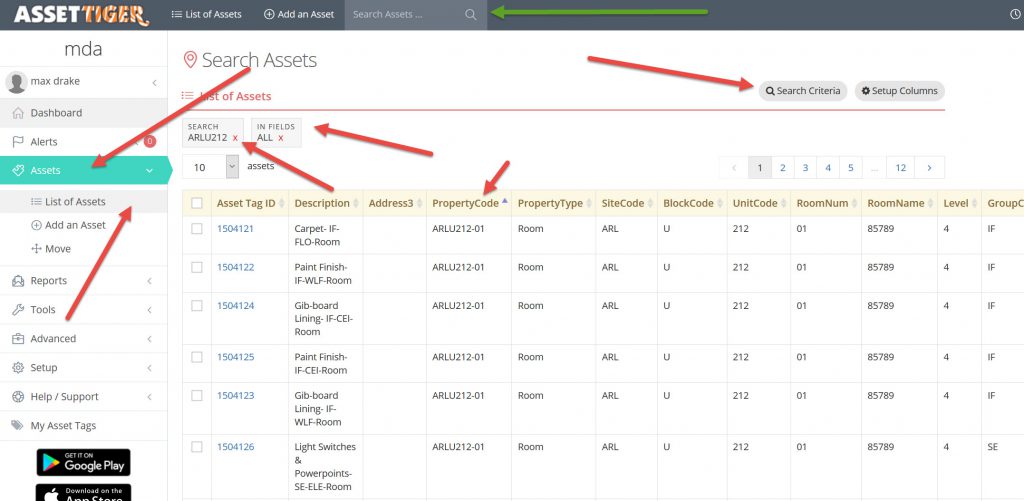Open My Asset Tags in sidebar
Image resolution: width=1024 pixels, height=501 pixels.
point(63,426)
